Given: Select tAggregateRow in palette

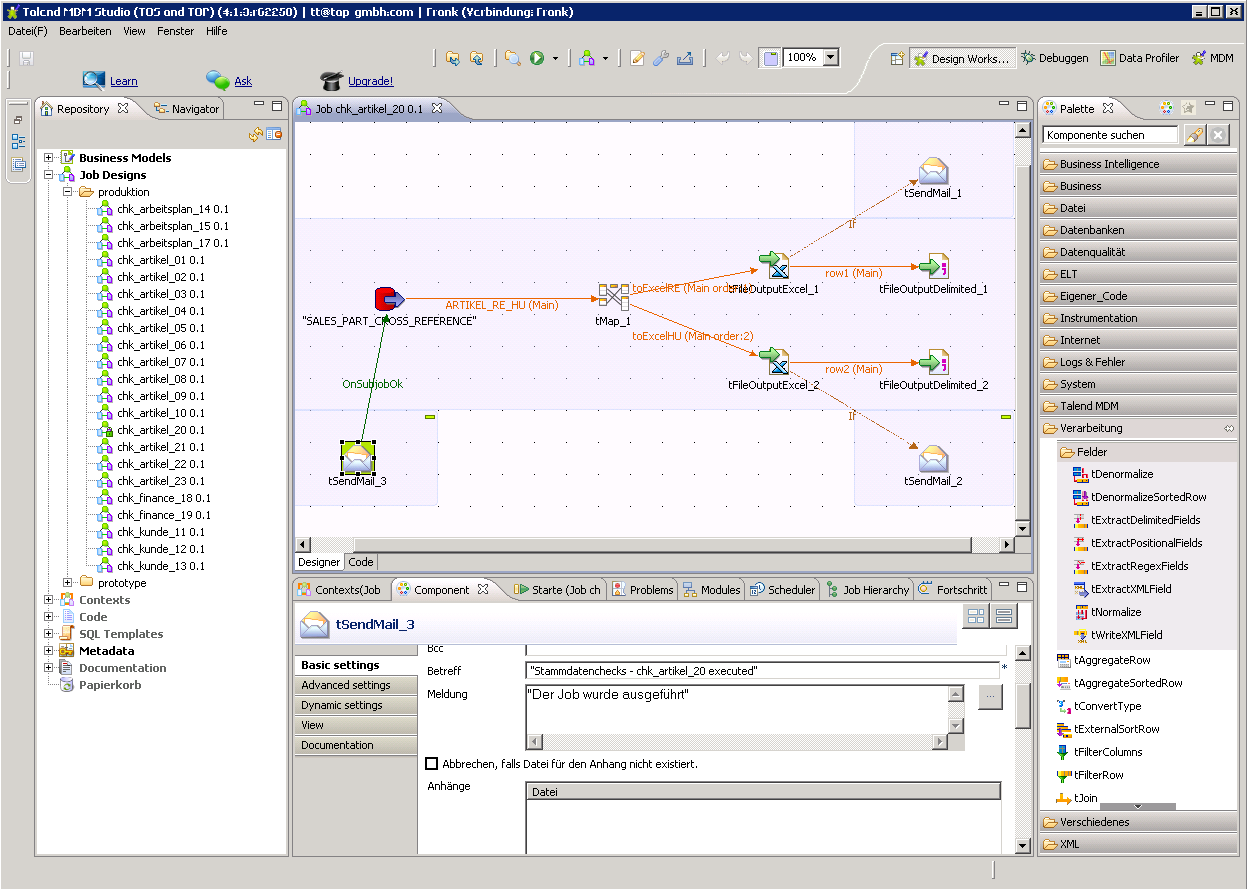Looking at the screenshot, I should 1104,660.
